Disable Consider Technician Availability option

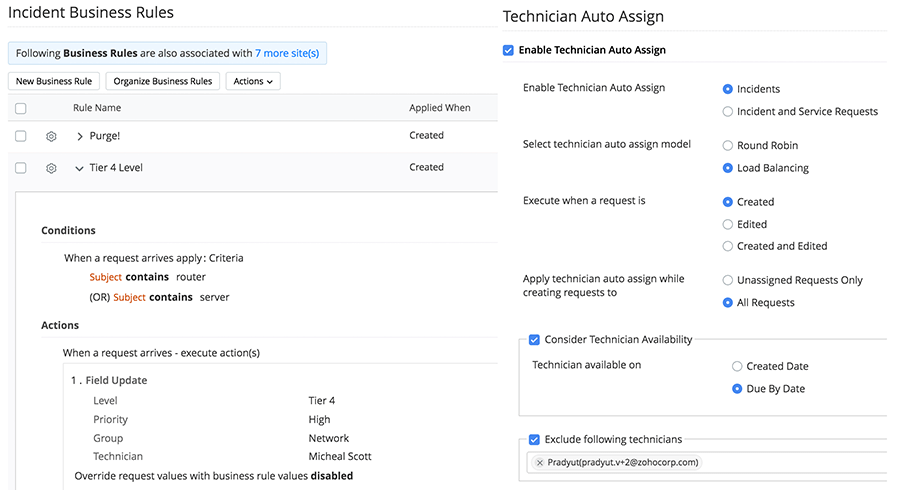click(x=534, y=340)
